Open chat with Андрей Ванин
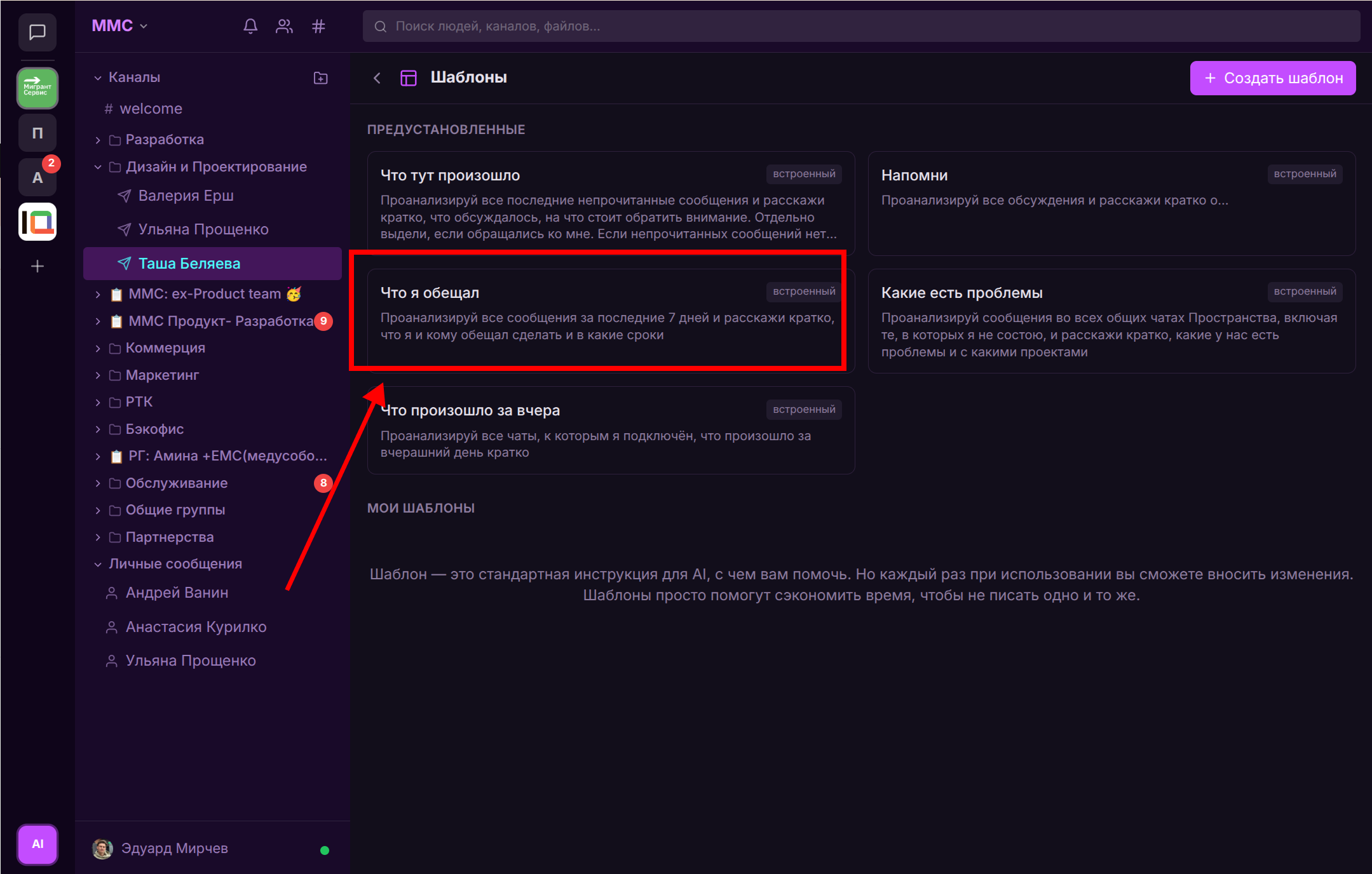 (x=177, y=593)
